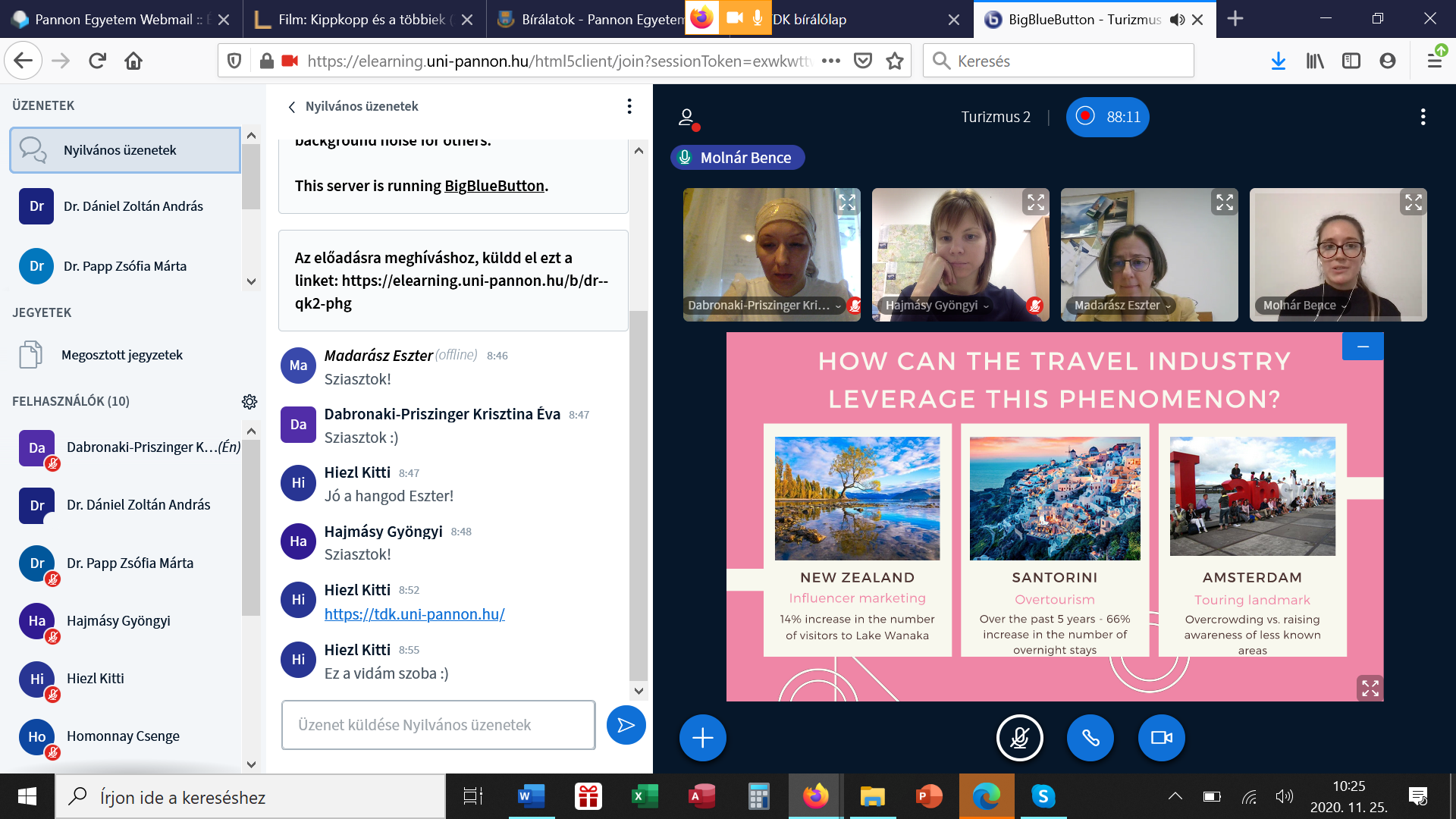Unmute the microphone button
The width and height of the screenshot is (1456, 819).
tap(1019, 737)
